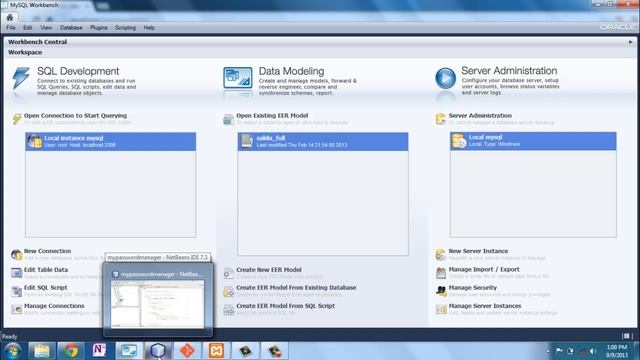This screenshot has height=360, width=640.
Task: Open File Explorer from taskbar
Action: [x=42, y=351]
